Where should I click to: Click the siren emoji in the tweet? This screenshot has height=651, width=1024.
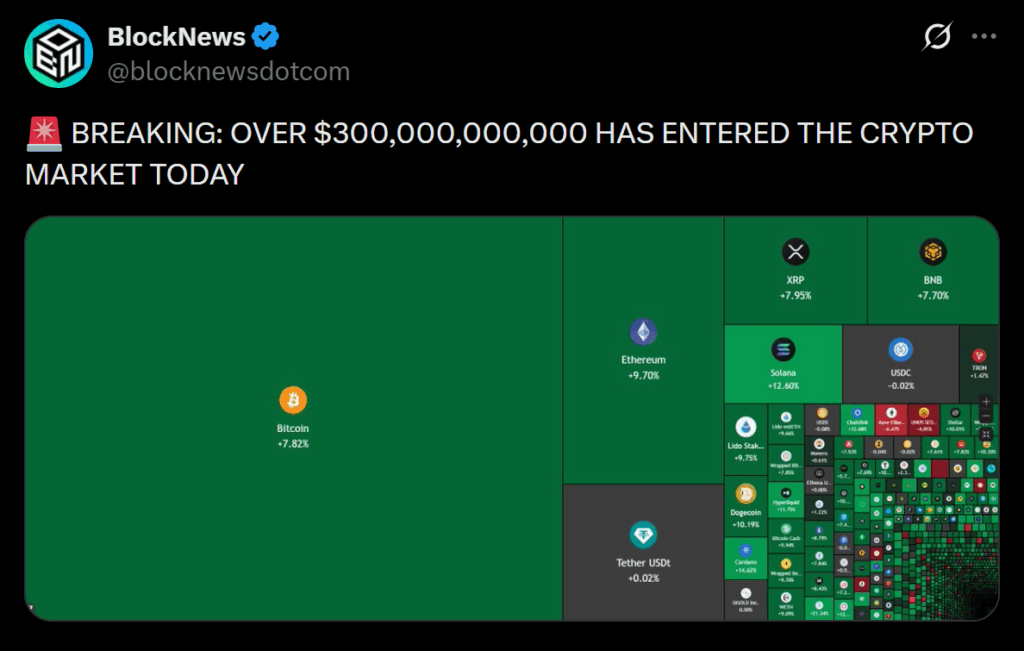44,132
